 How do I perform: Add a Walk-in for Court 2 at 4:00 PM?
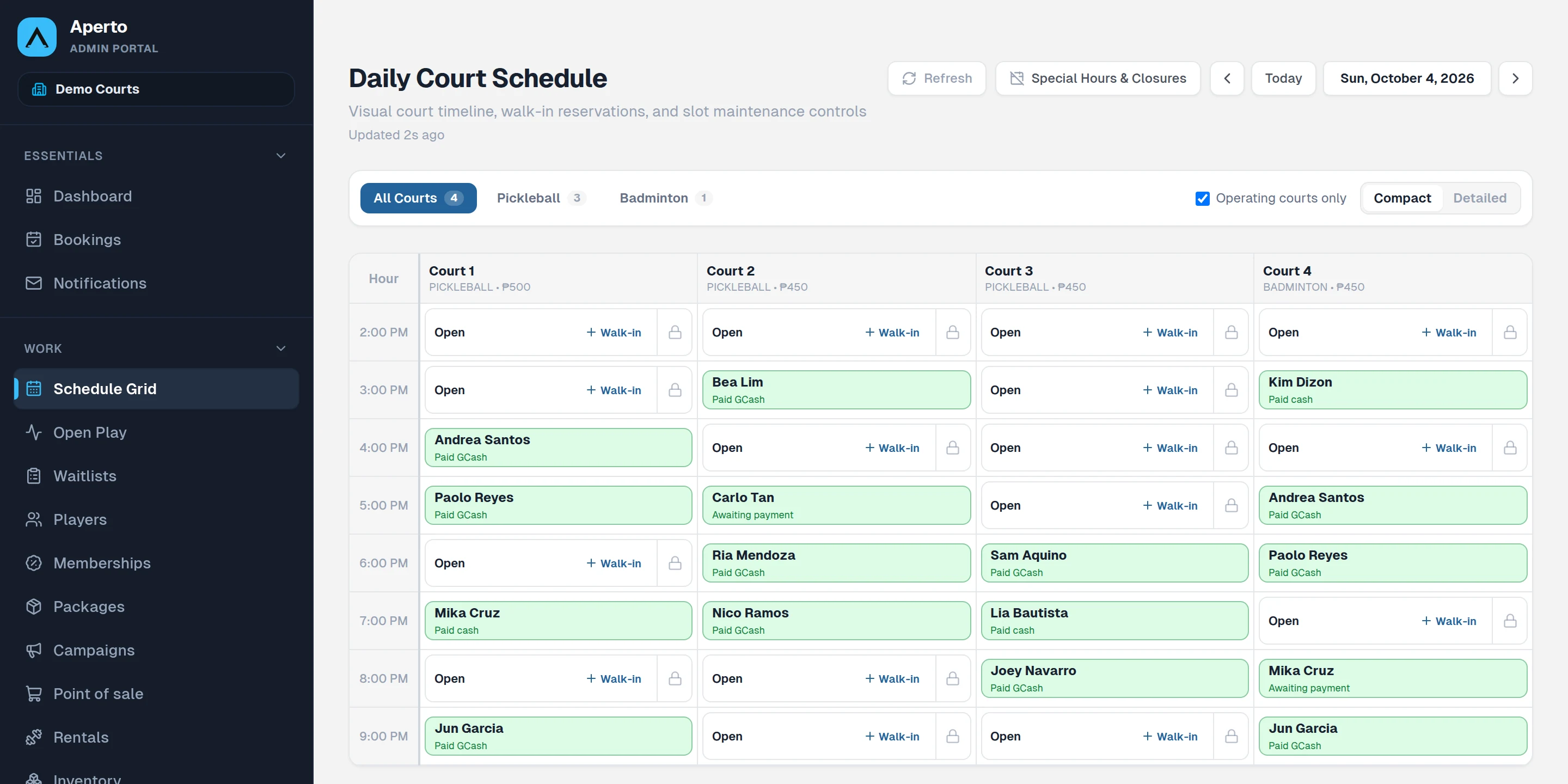point(892,448)
